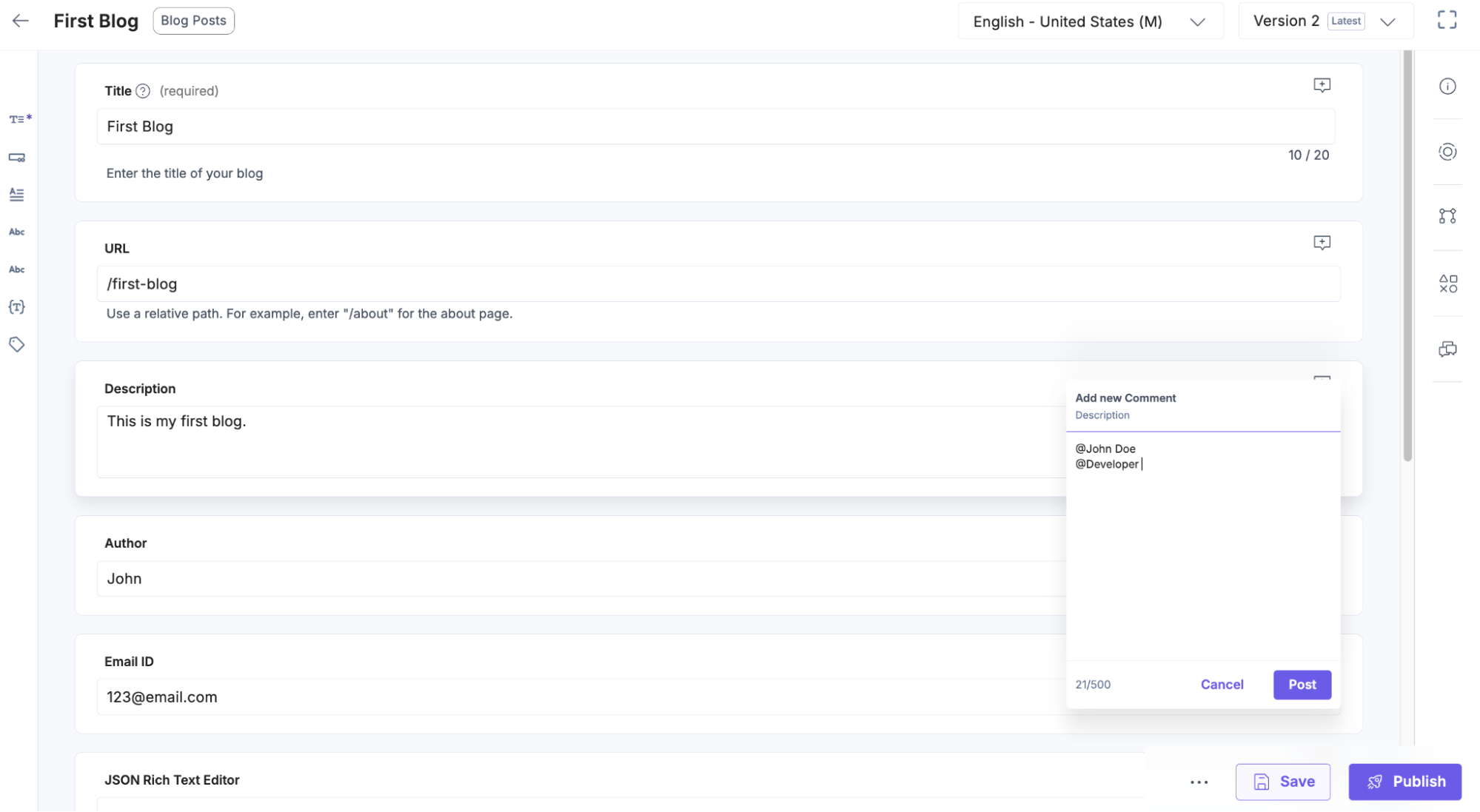Expand the English - United States language dropdown

tap(1196, 20)
